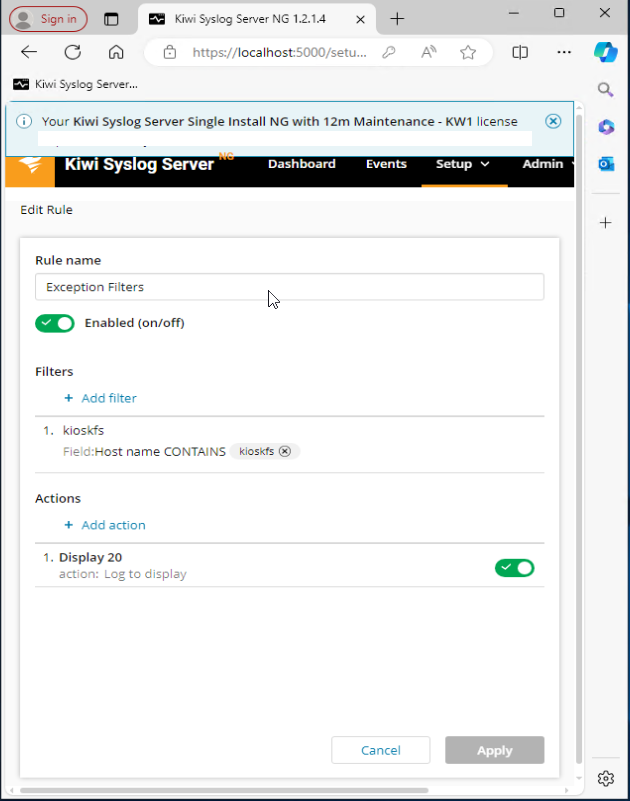Toggle the rule Enabled switch

coord(55,323)
